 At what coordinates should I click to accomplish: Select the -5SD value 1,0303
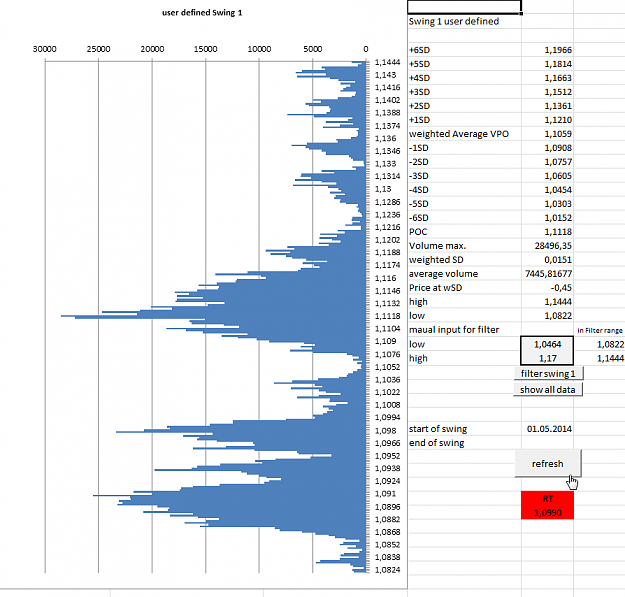(x=558, y=204)
